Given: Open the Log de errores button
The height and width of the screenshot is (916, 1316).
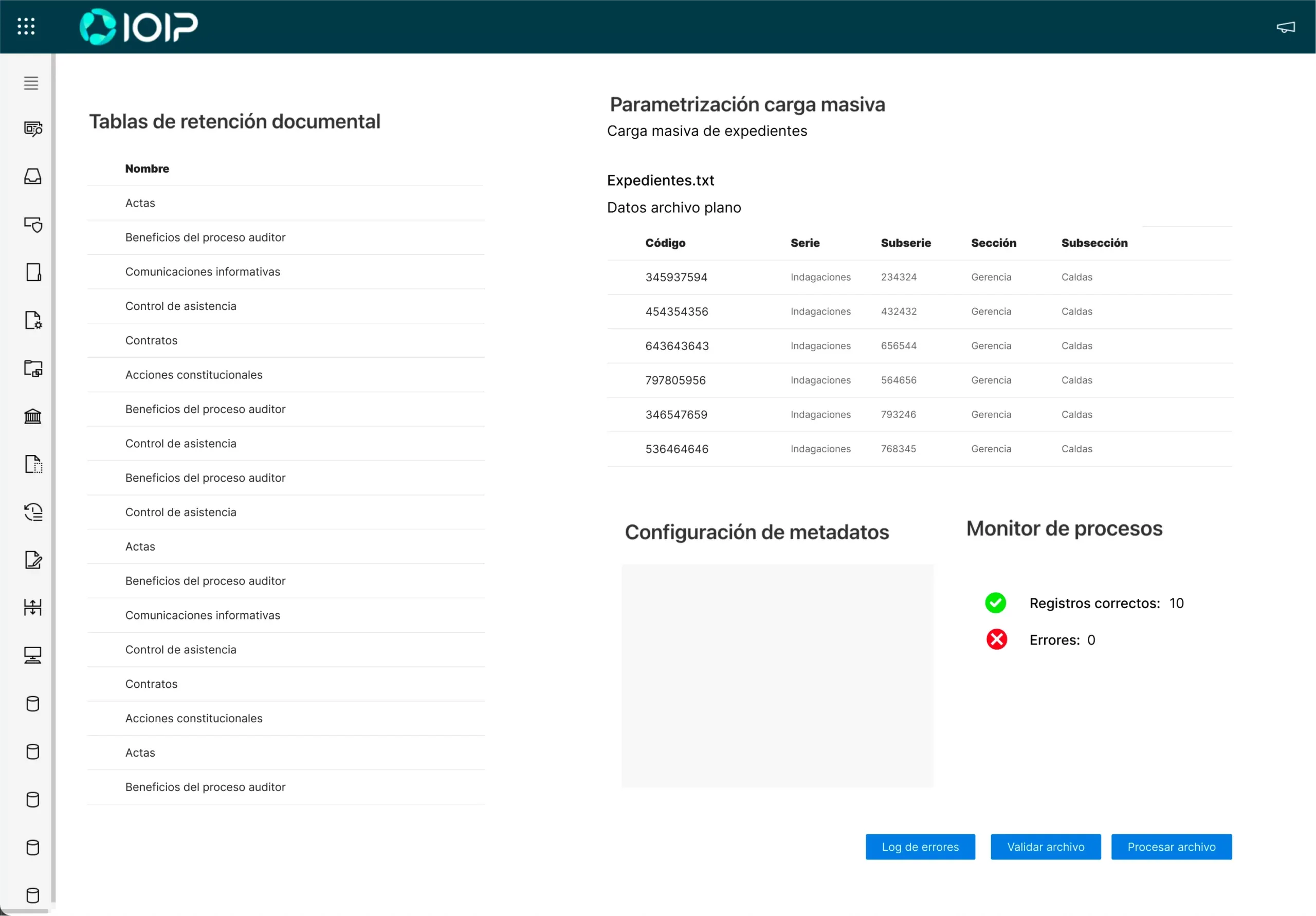Looking at the screenshot, I should point(920,847).
